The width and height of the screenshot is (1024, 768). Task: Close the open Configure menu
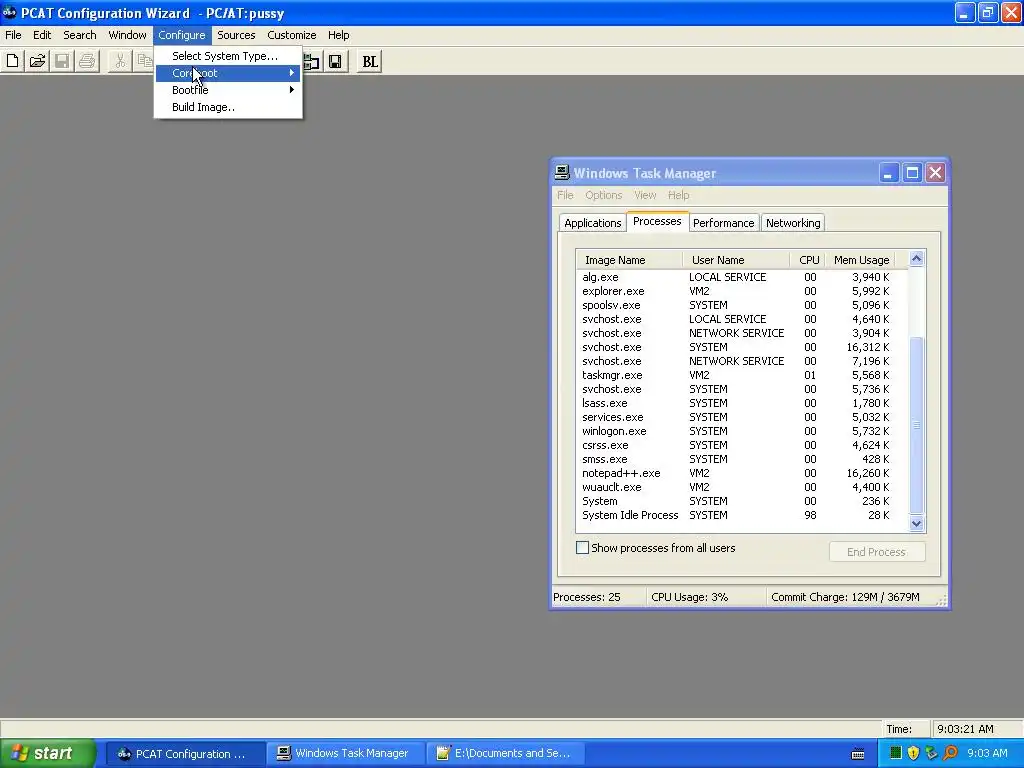pyautogui.click(x=182, y=35)
